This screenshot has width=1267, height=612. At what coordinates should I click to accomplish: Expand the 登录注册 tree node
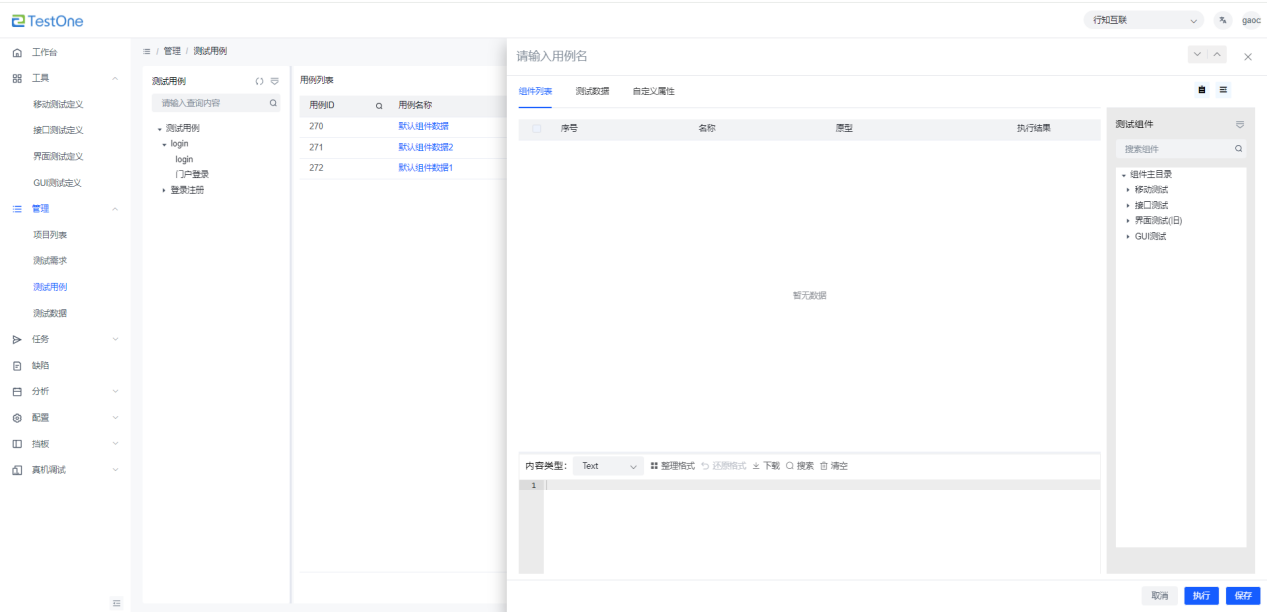coord(164,190)
